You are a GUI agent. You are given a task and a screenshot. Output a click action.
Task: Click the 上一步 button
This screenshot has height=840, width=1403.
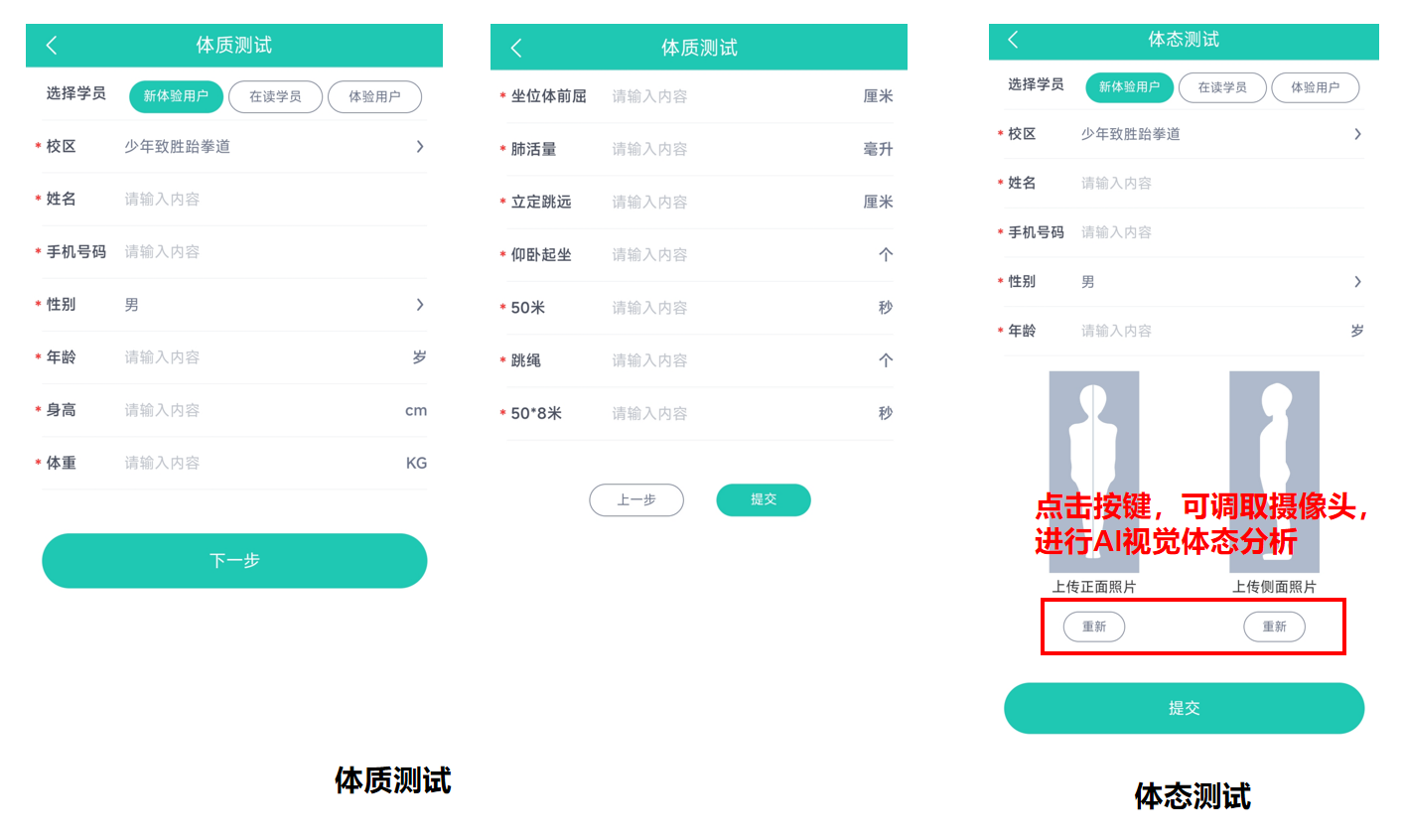tap(636, 499)
